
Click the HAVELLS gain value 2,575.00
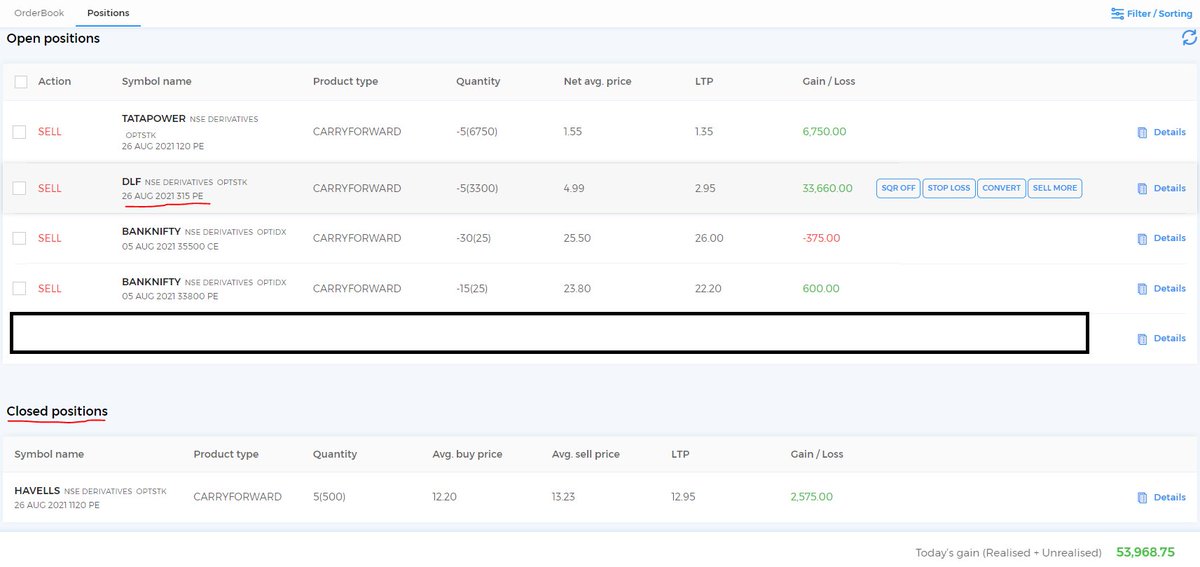tap(811, 497)
